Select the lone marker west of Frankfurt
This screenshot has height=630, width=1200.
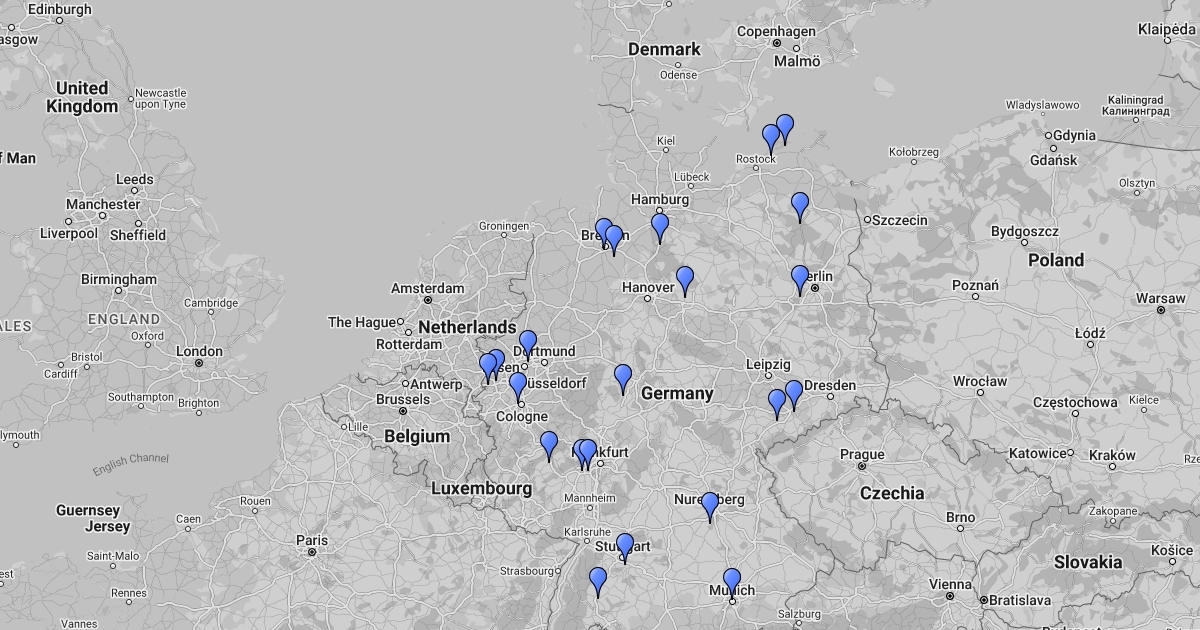(549, 444)
